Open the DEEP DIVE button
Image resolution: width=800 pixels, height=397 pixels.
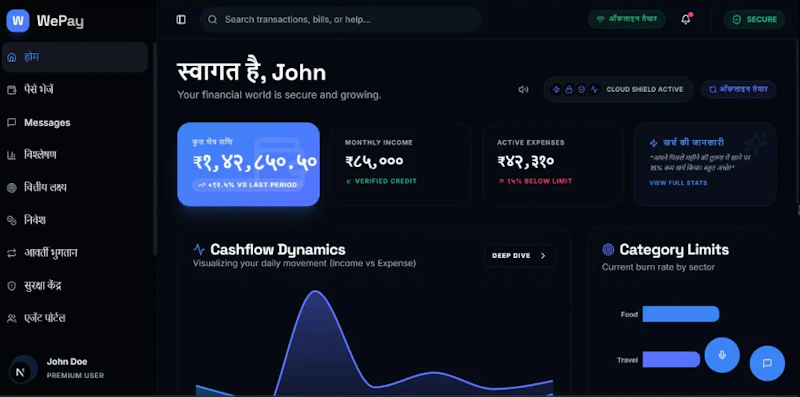pyautogui.click(x=520, y=256)
